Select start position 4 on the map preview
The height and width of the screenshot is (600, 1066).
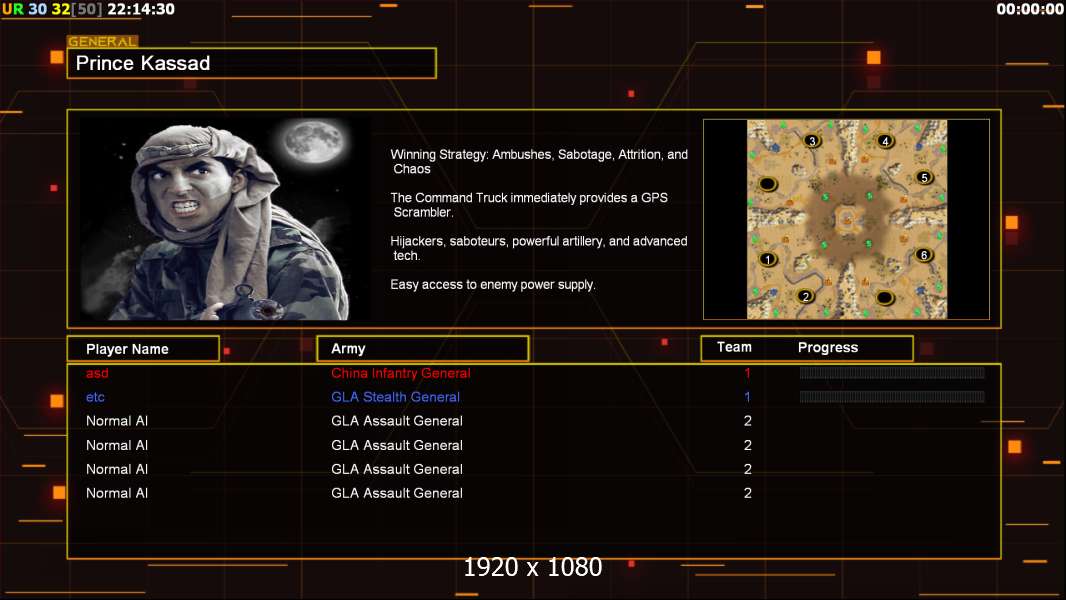click(x=884, y=141)
